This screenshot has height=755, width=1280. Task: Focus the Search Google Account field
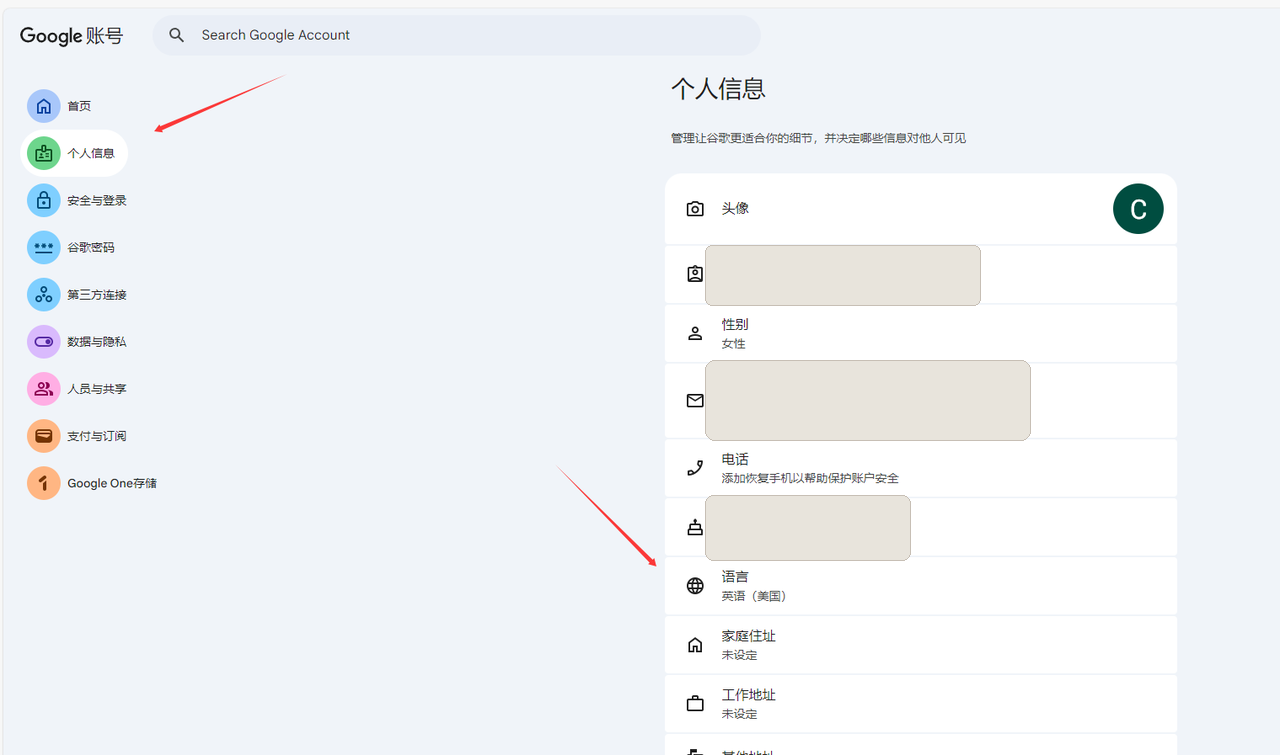457,35
